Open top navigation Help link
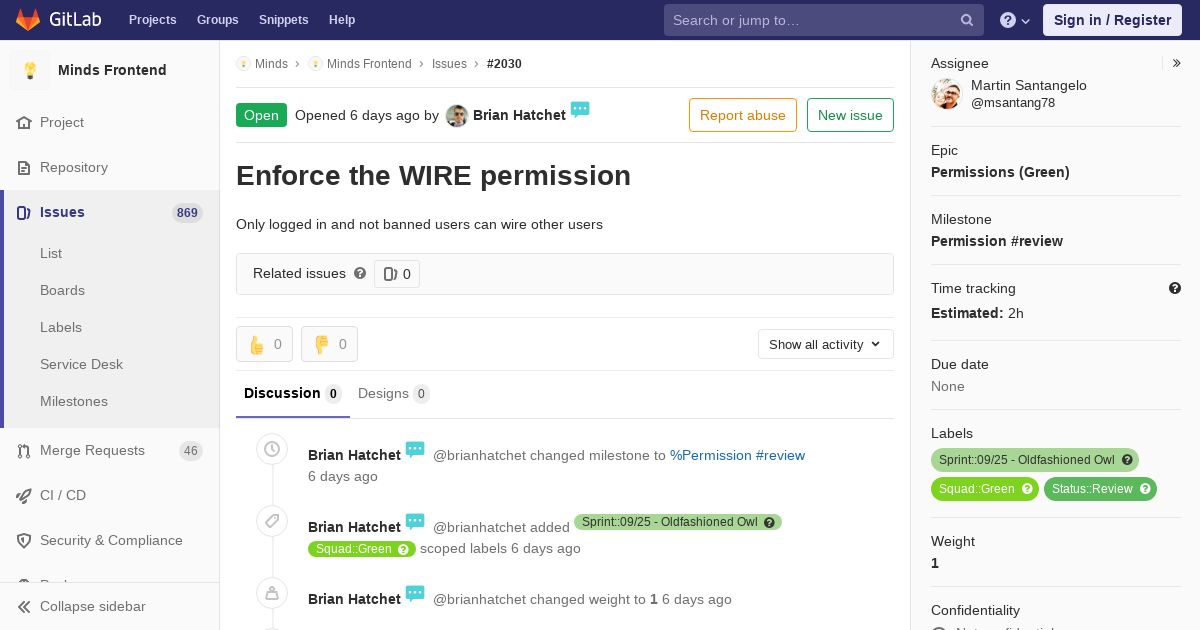Screen dimensions: 1200x630 tap(342, 20)
